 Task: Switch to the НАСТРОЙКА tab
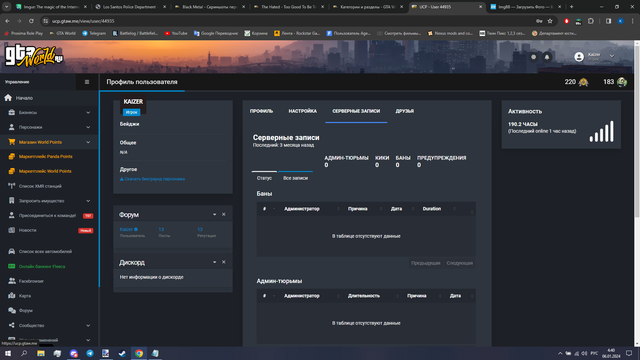click(x=302, y=111)
